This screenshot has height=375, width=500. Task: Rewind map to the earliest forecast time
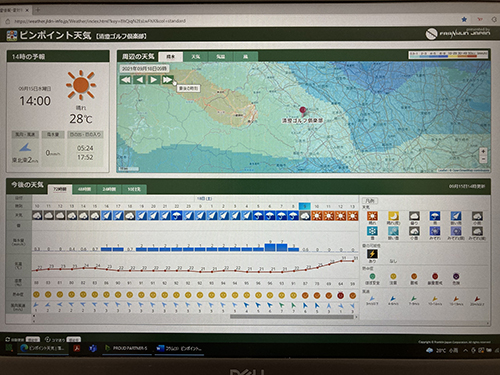(126, 80)
